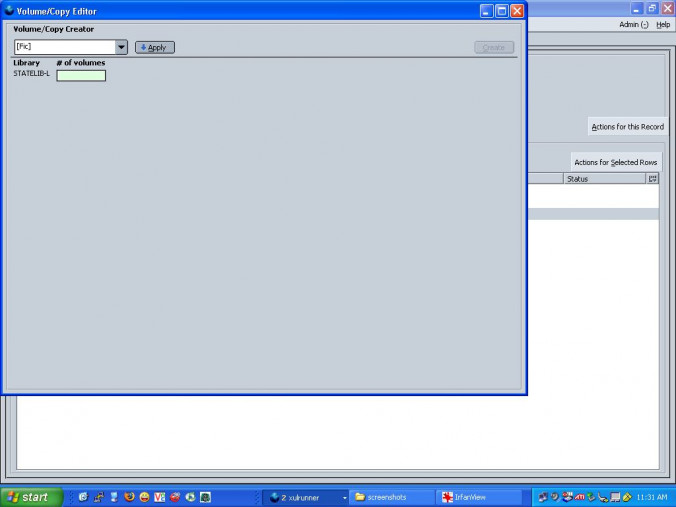Open the red V quick launch icon
676x507 pixels.
tap(160, 497)
